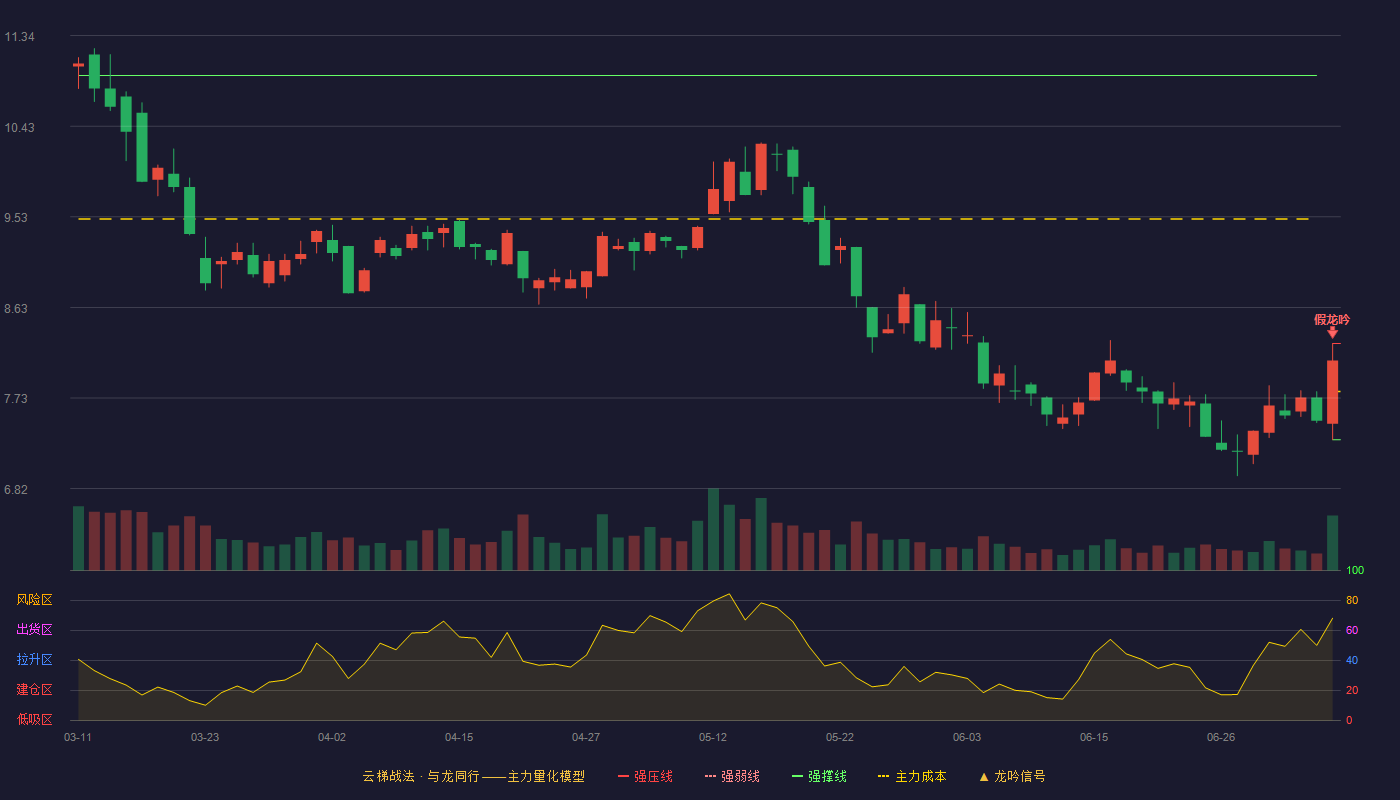Viewport: 1400px width, 800px height.
Task: Click the 拉升区 zone label
Action: coord(35,660)
